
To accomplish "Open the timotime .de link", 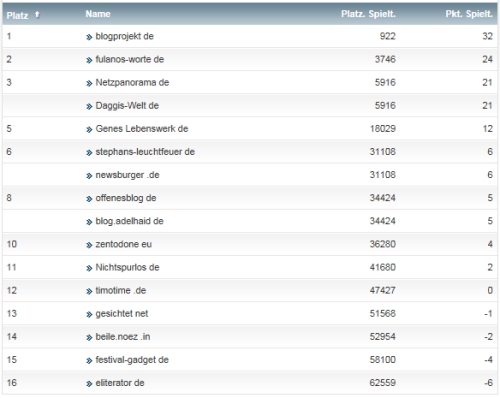I will coord(121,290).
